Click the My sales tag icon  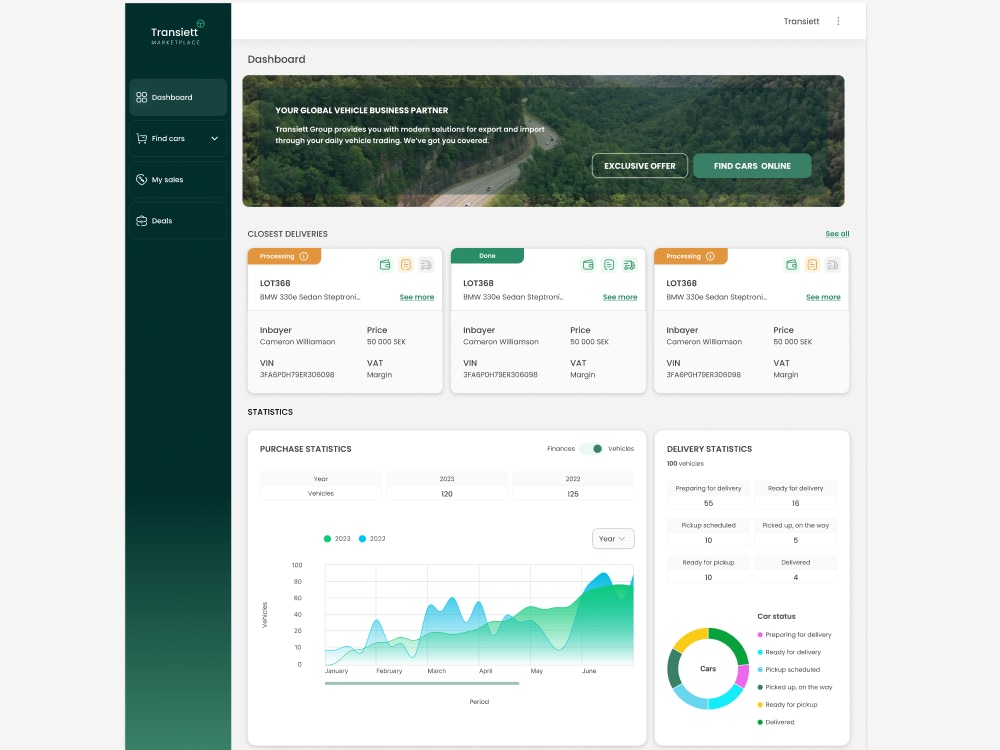tap(142, 180)
